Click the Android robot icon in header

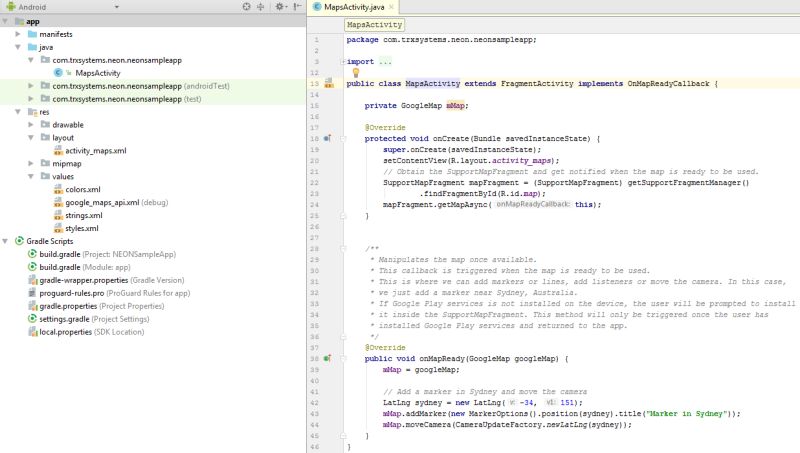coord(10,7)
